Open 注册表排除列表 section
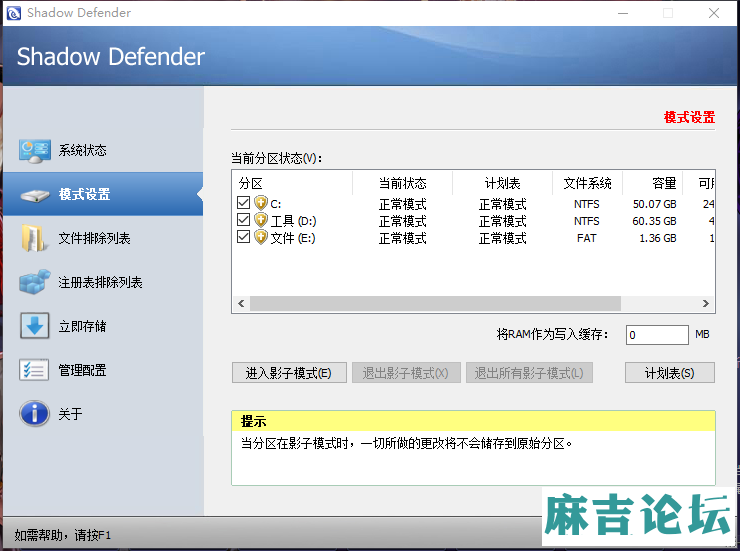 tap(103, 282)
